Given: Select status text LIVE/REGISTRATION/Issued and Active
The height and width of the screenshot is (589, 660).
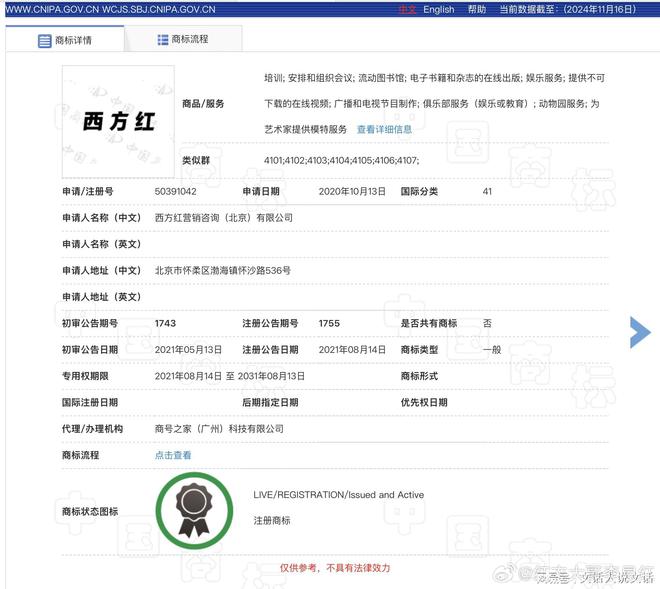Looking at the screenshot, I should click(x=338, y=495).
